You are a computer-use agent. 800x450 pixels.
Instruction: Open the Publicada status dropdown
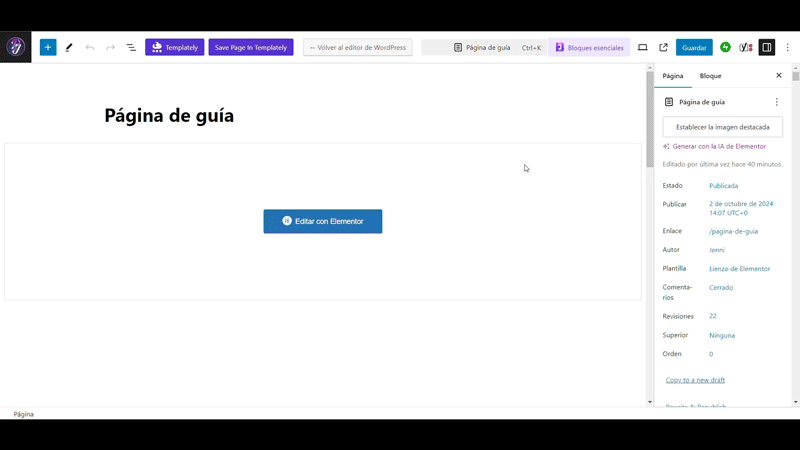tap(723, 185)
